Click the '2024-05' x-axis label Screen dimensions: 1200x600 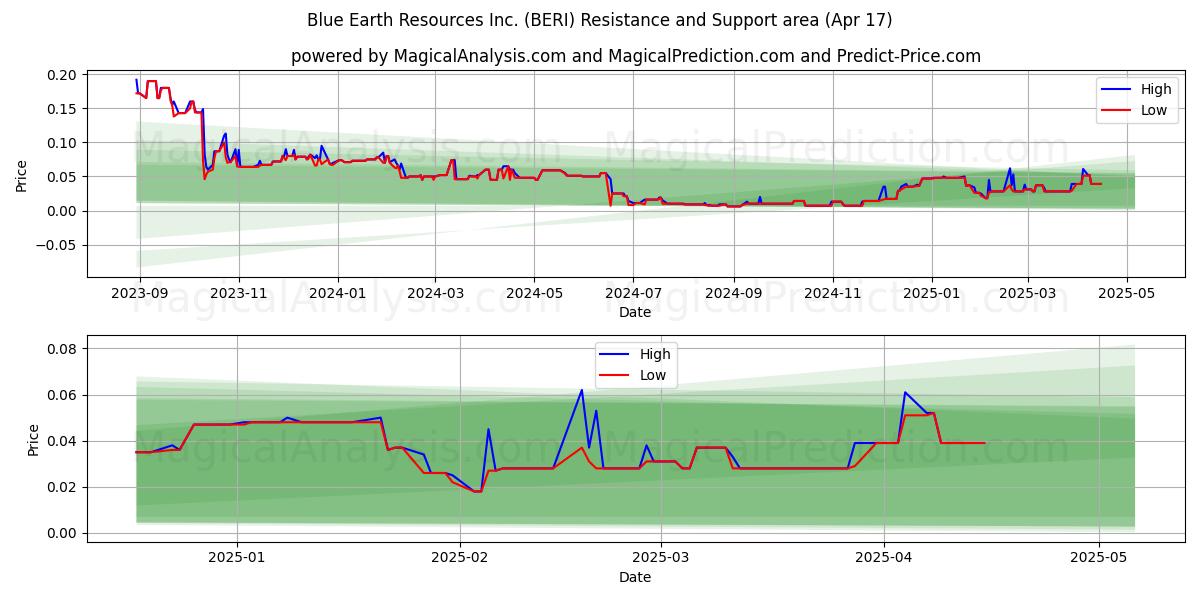tap(534, 292)
